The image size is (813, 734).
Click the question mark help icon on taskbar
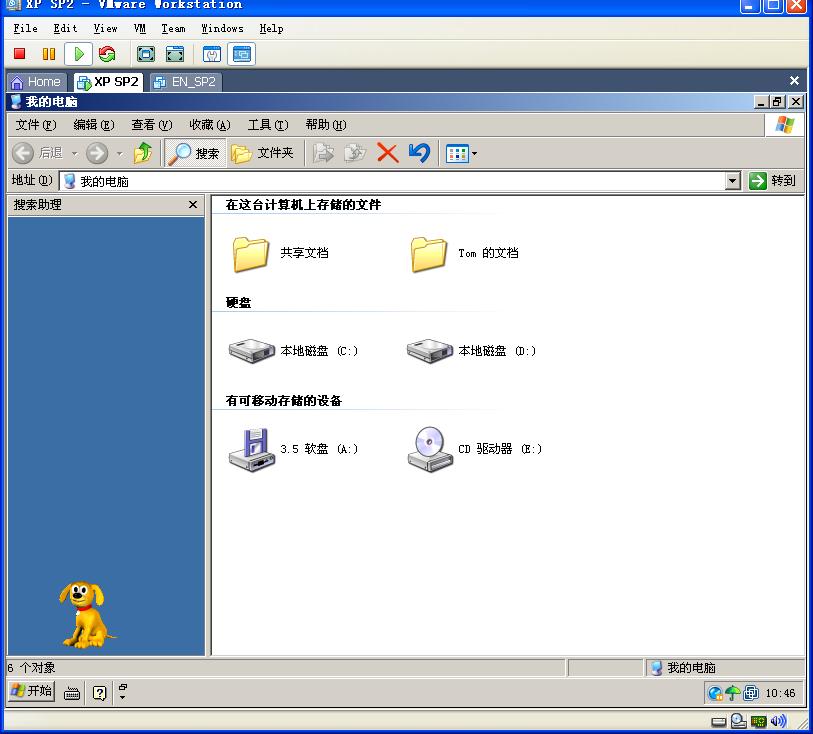[100, 693]
